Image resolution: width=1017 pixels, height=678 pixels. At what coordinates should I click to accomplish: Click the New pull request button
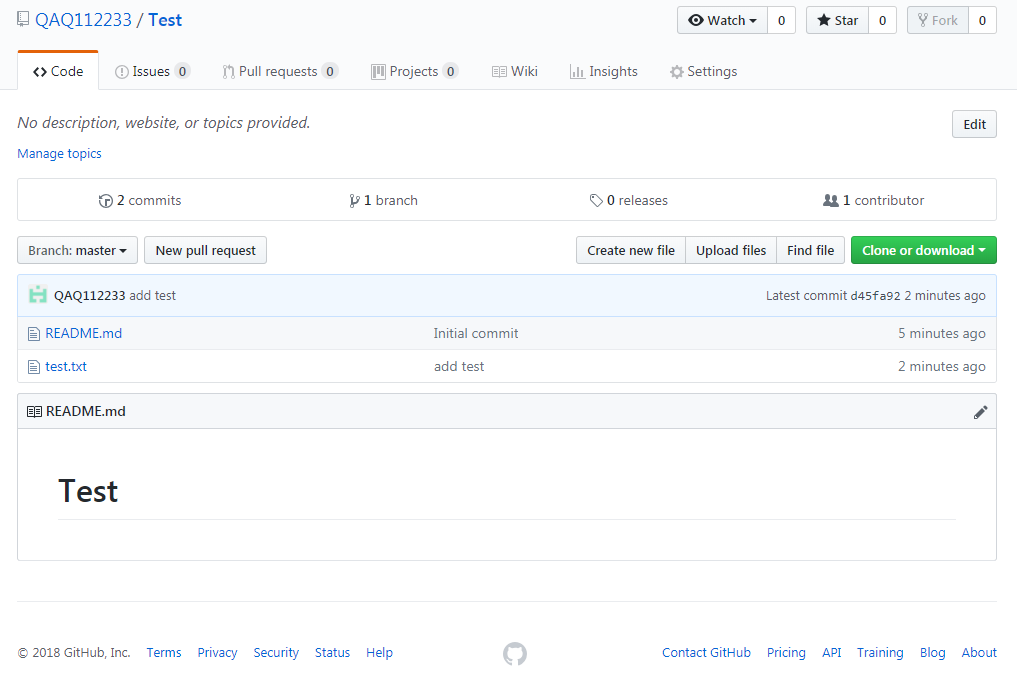pos(205,251)
